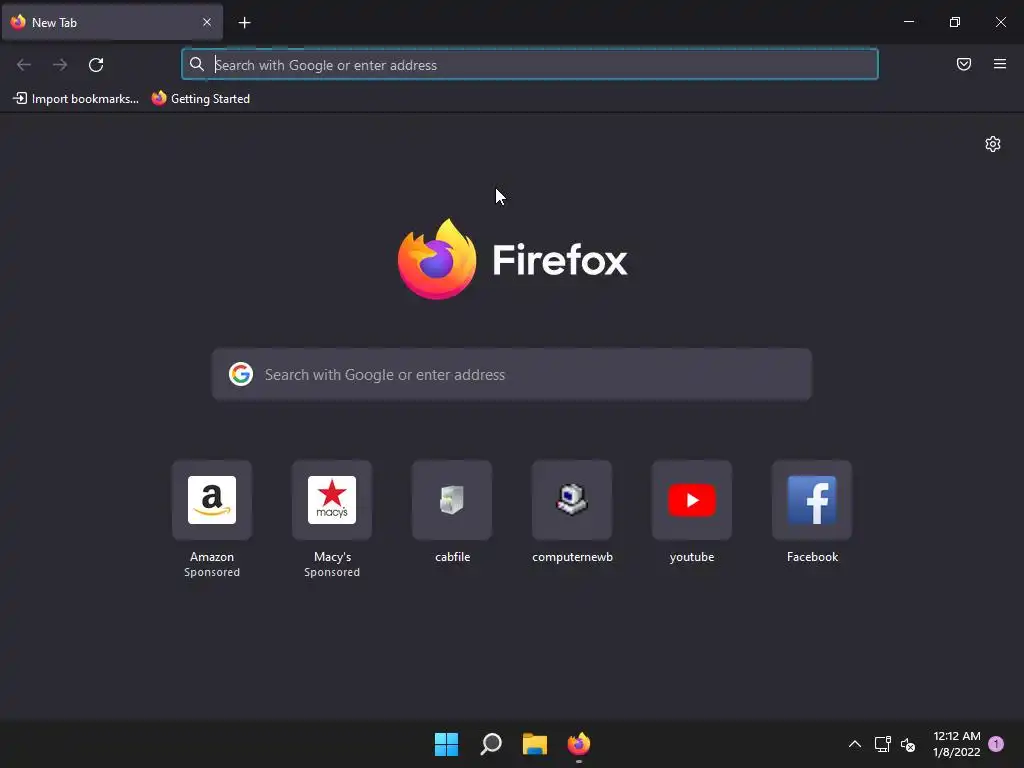Open taskbar Search magnifier

click(490, 744)
